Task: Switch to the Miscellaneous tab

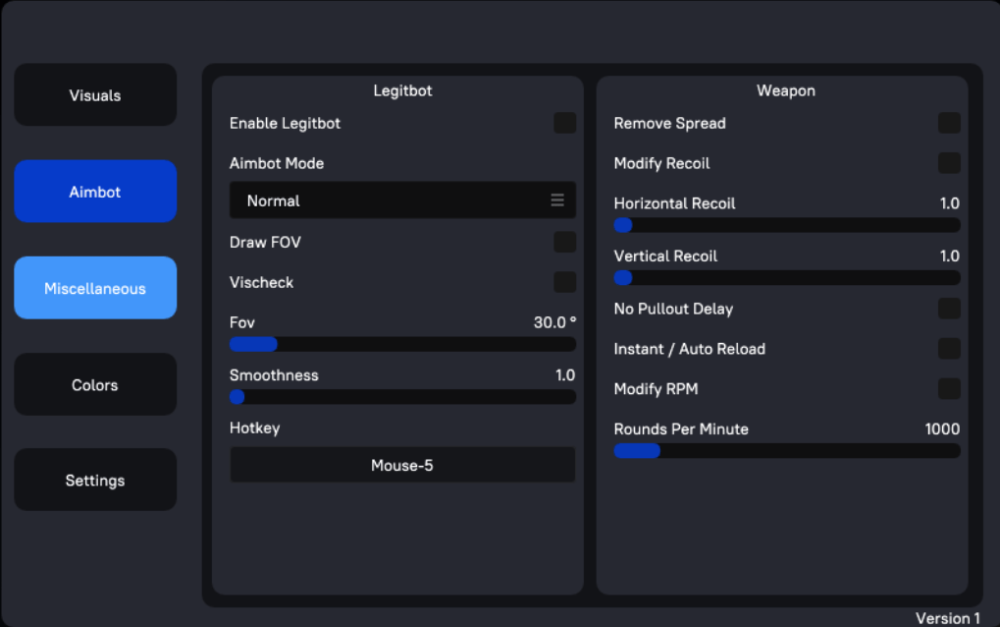Action: point(95,288)
